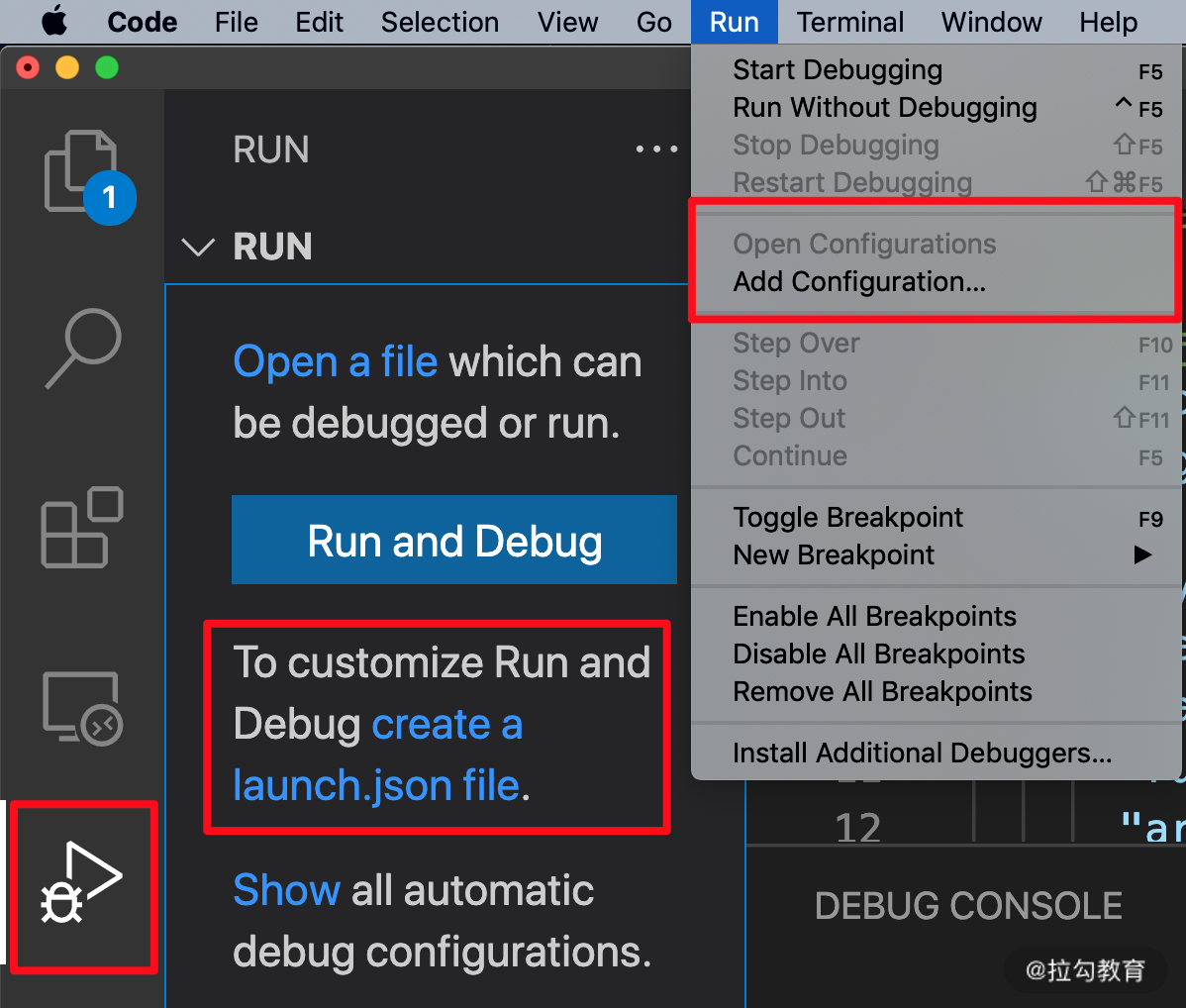Select Continue menu entry
Viewport: 1186px width, 1008px height.
tap(937, 455)
